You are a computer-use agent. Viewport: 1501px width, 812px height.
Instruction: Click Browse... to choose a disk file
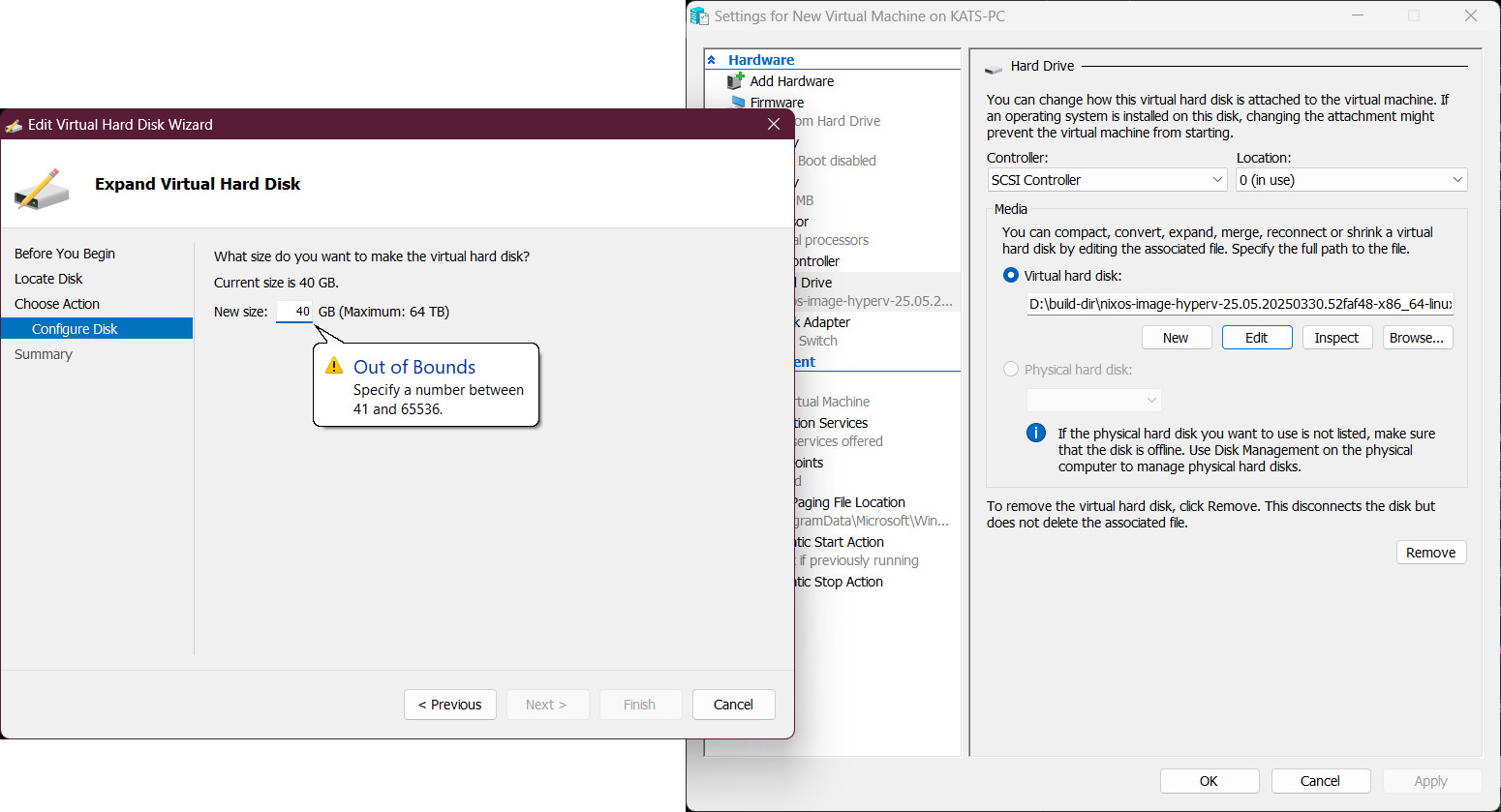(x=1418, y=338)
